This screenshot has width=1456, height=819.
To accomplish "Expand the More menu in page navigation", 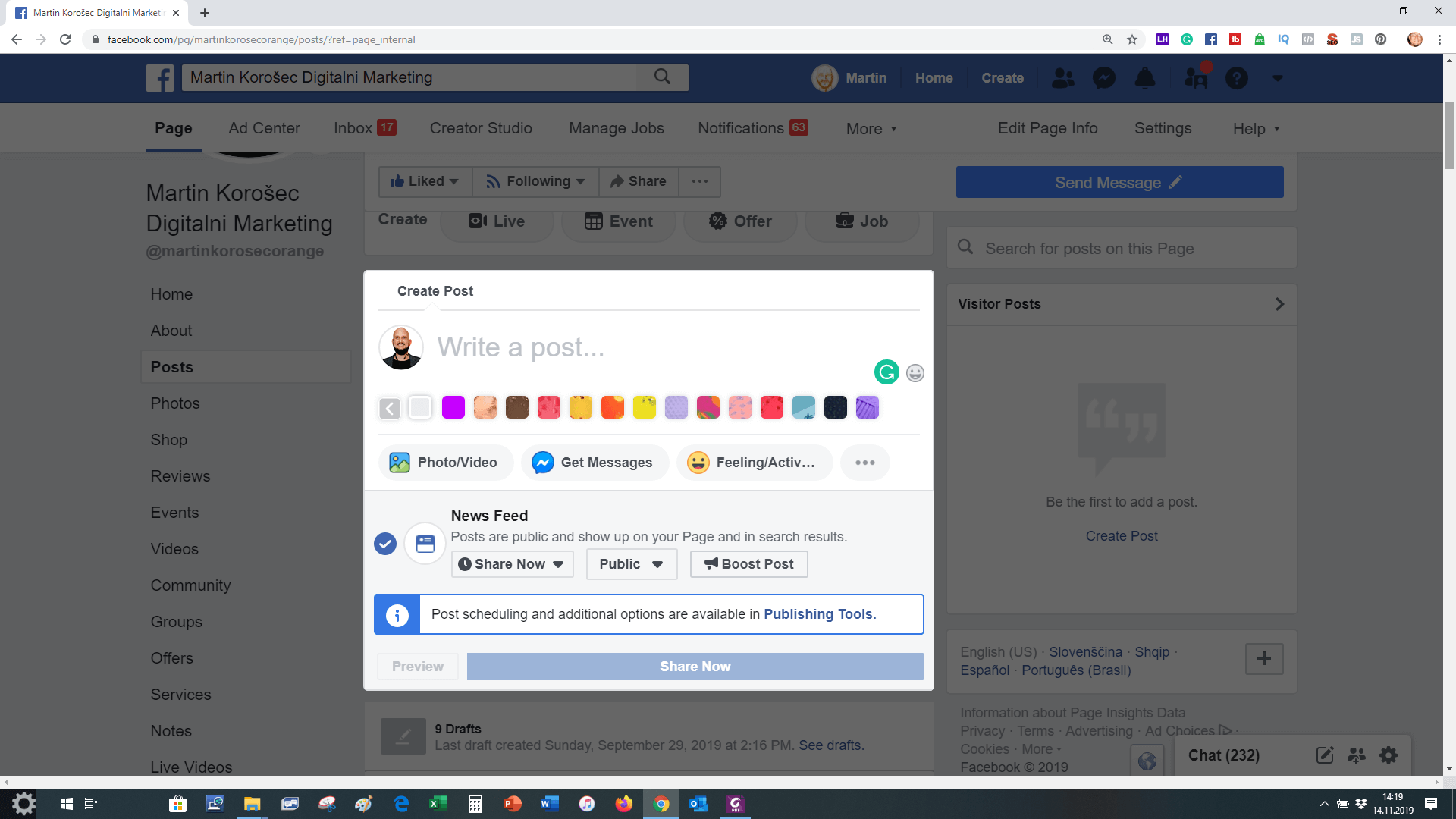I will 871,129.
